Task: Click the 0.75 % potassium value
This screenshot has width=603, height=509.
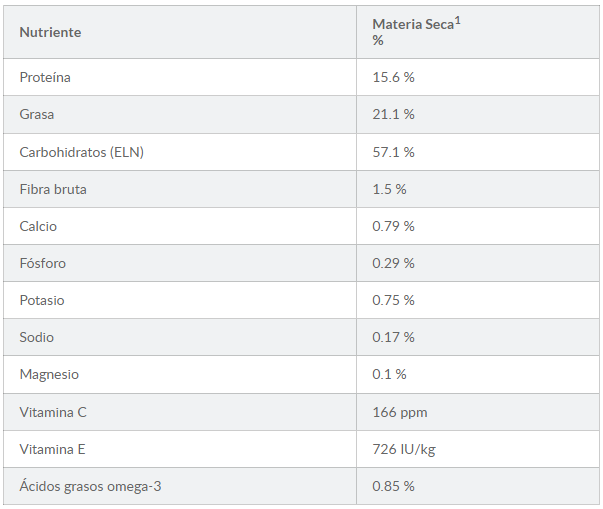Action: 393,300
